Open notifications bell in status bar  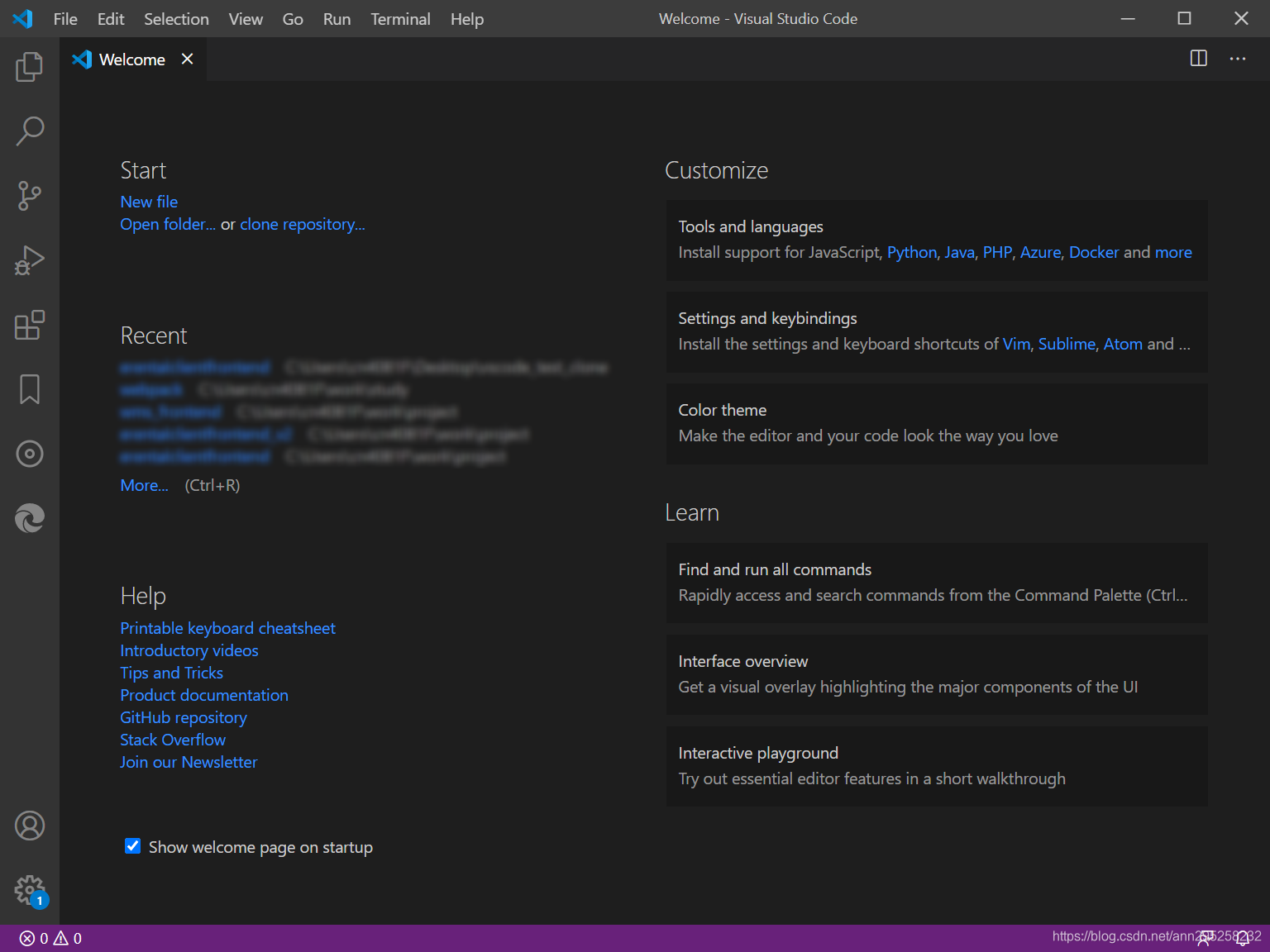[1242, 938]
